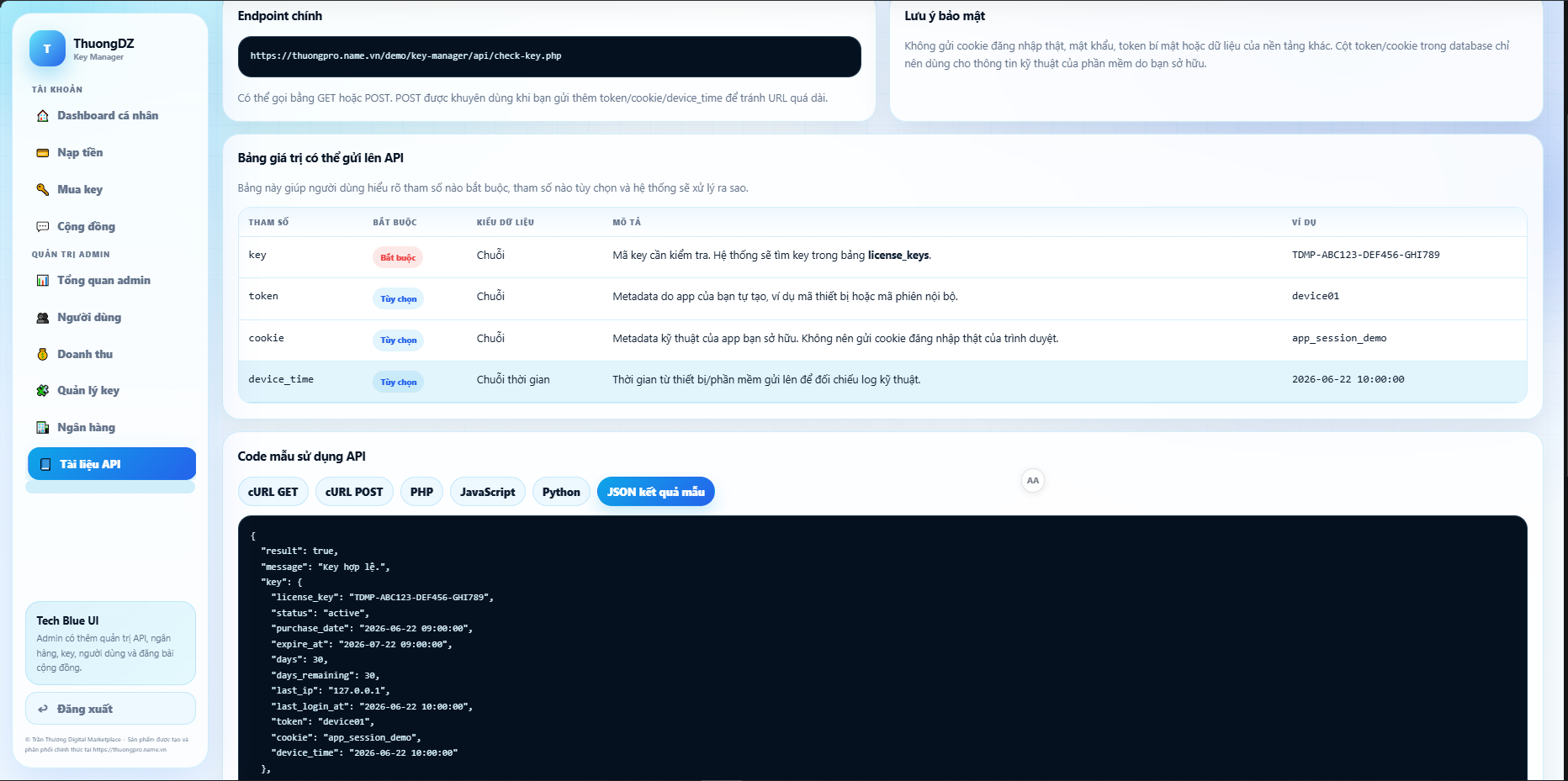Screen dimensions: 1568x781
Task: Click the Tổng quan admin chart icon
Action: [x=43, y=281]
